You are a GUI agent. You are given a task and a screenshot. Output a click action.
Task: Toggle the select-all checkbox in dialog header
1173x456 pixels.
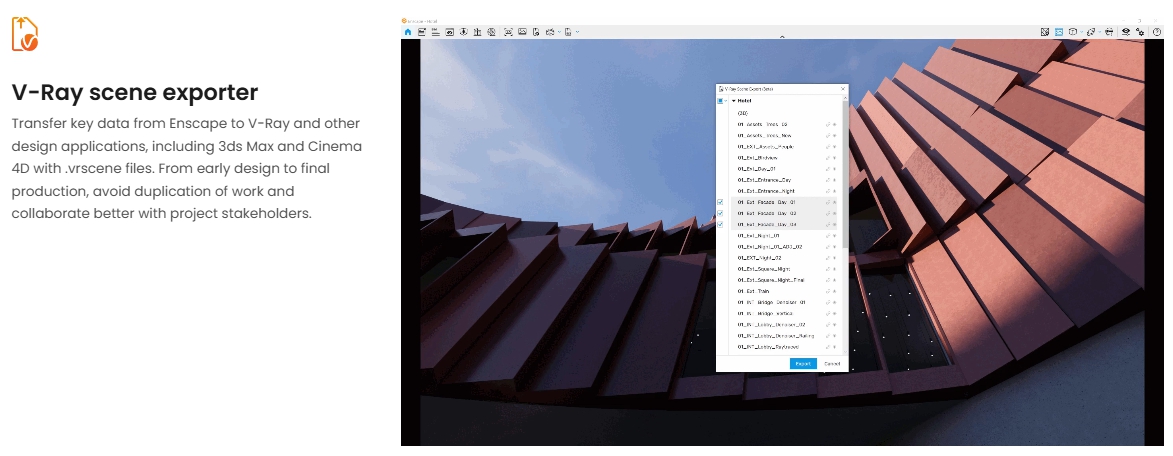(x=720, y=101)
